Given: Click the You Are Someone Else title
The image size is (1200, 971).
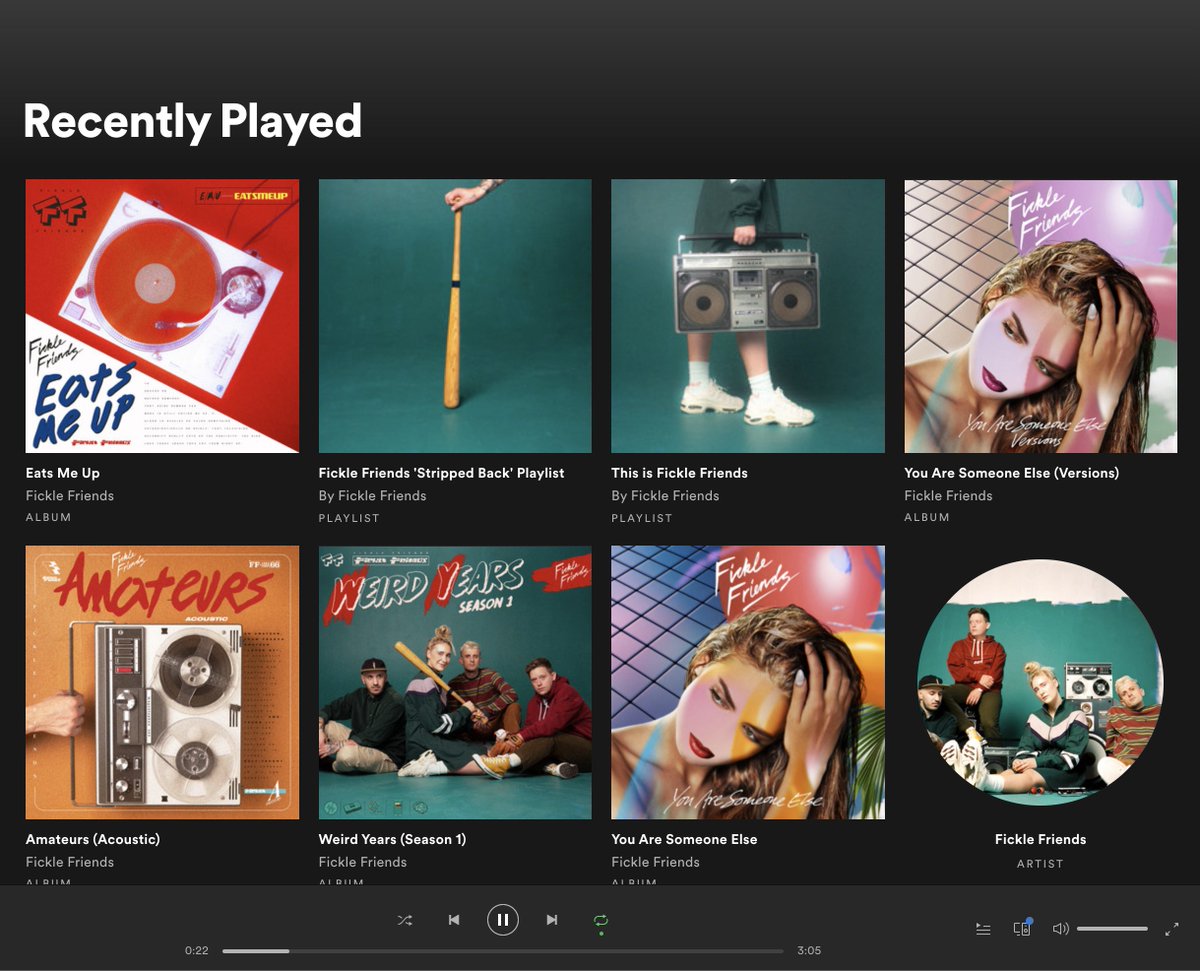Looking at the screenshot, I should (685, 839).
